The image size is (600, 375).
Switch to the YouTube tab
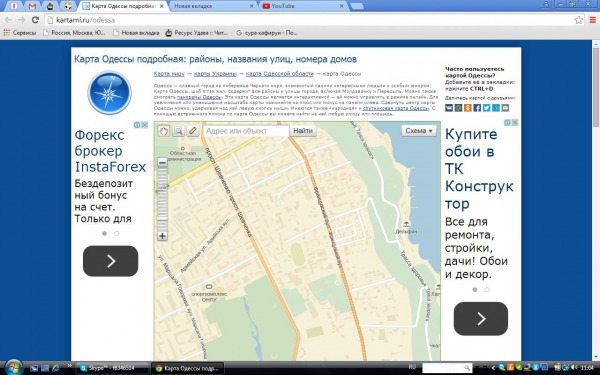tap(303, 6)
